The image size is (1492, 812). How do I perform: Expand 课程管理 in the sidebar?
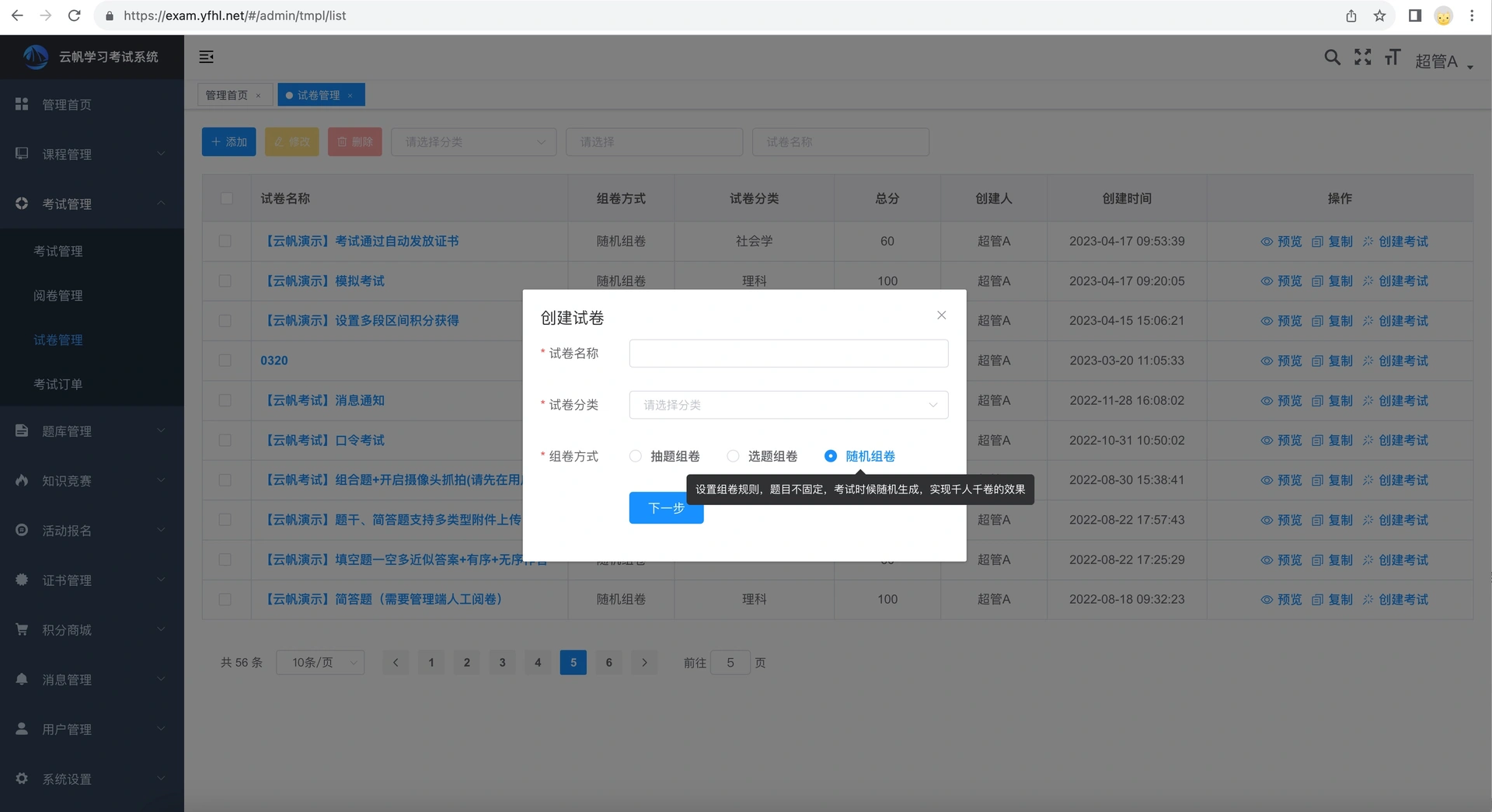pos(92,154)
